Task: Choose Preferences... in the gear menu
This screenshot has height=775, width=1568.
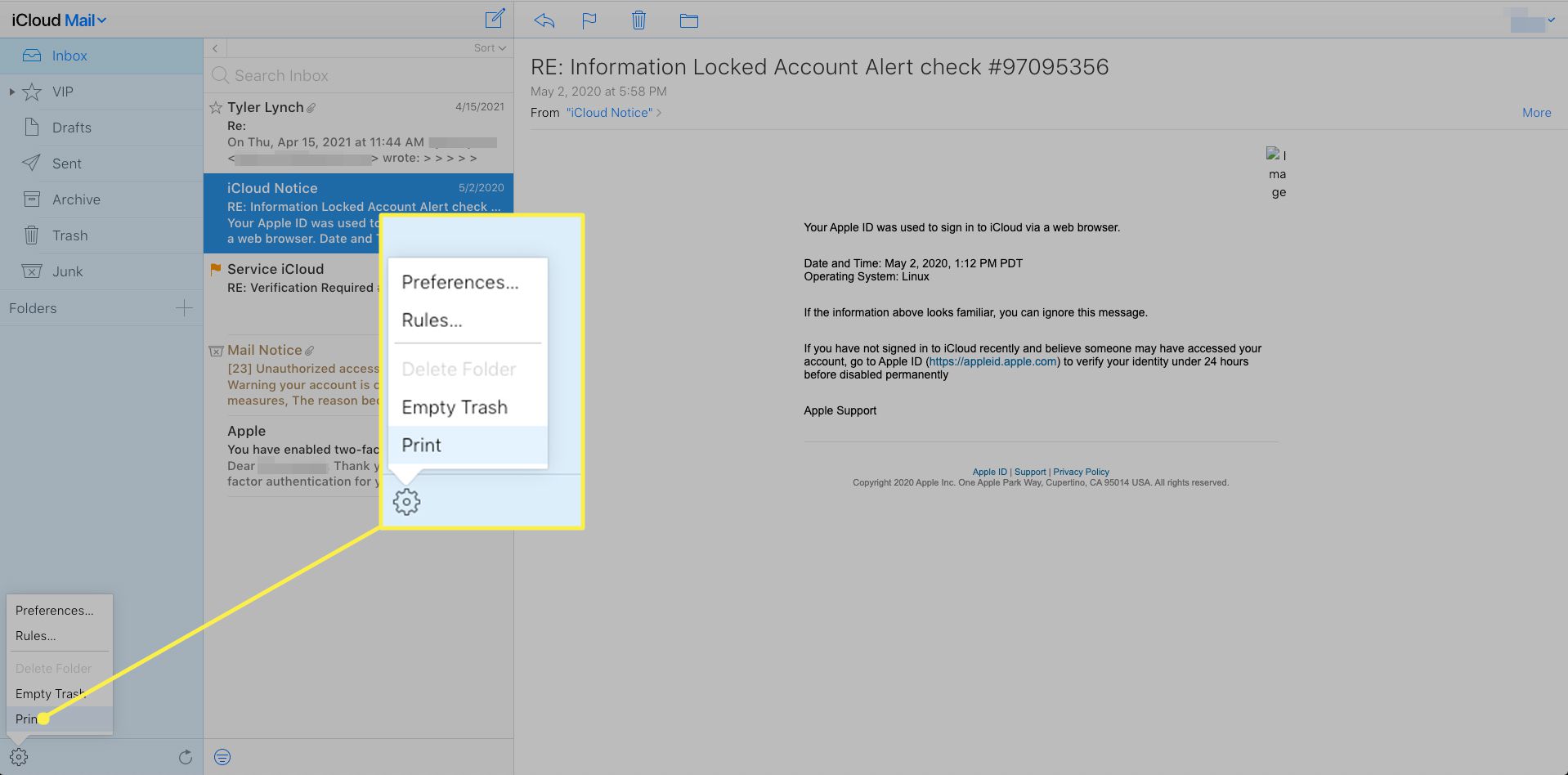Action: [x=55, y=611]
